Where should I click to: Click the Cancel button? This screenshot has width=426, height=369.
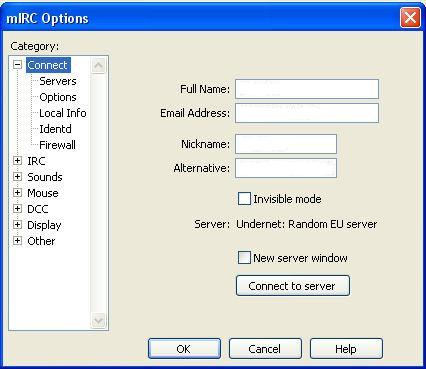click(265, 349)
